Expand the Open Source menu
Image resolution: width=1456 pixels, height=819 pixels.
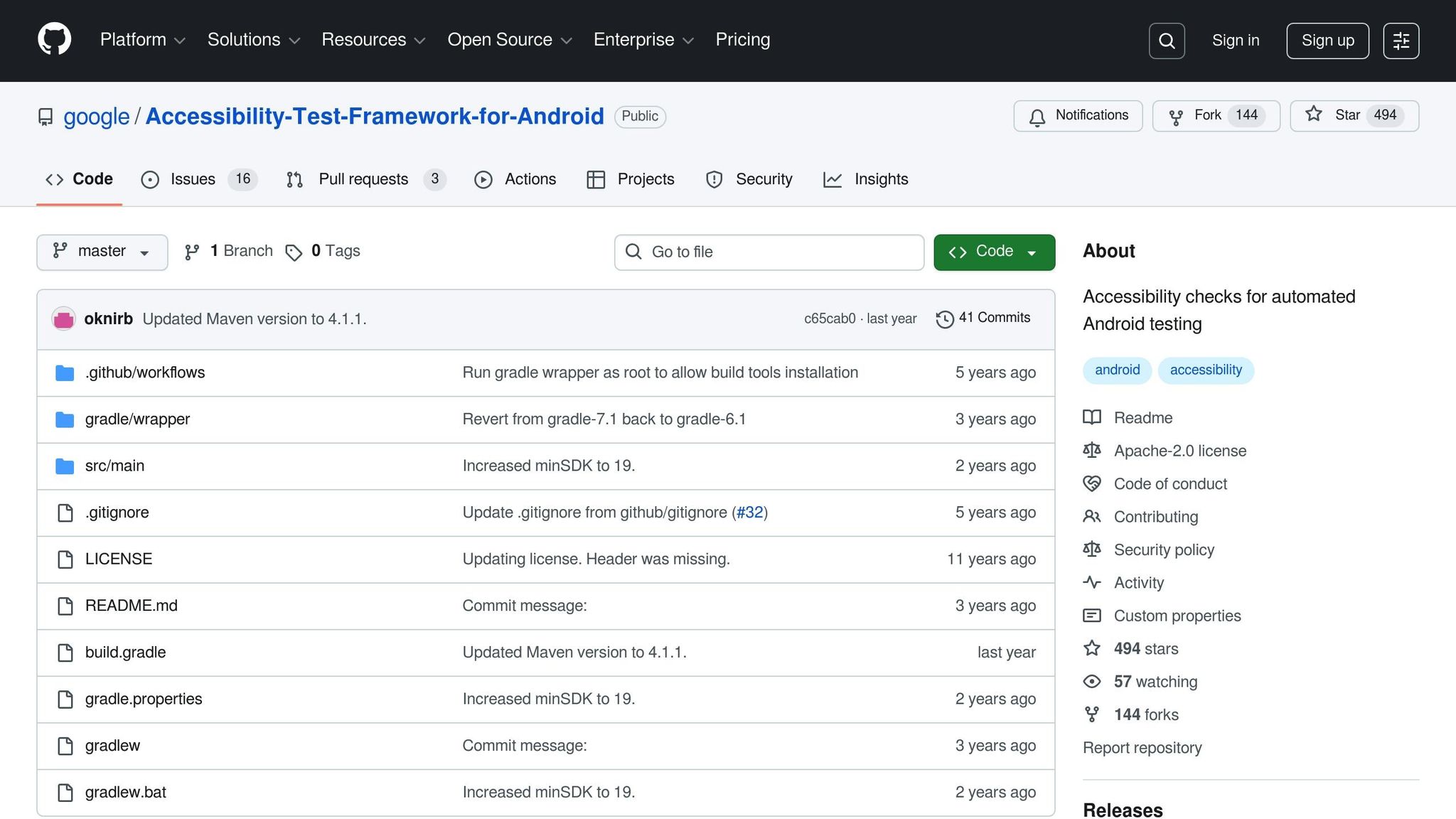(x=509, y=40)
